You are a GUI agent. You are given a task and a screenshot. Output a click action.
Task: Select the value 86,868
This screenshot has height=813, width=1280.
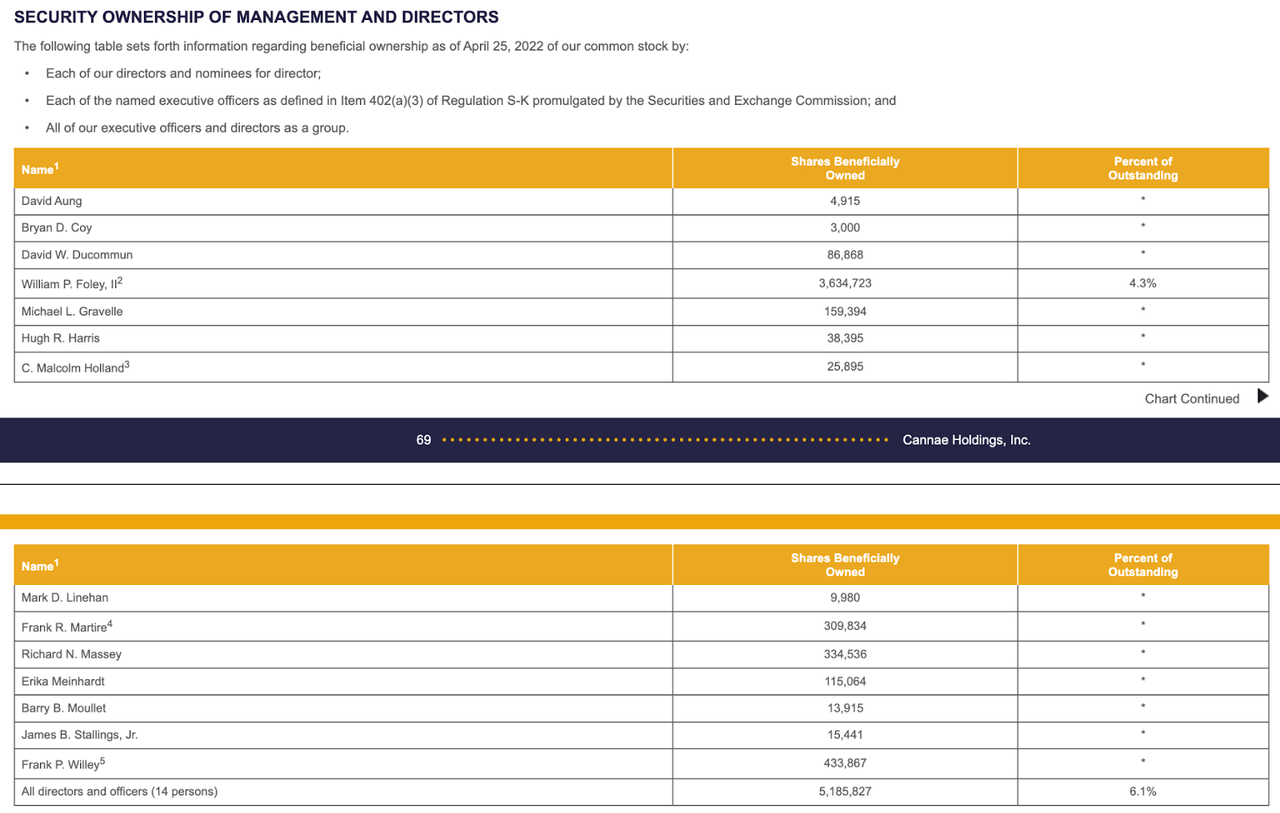click(x=845, y=255)
